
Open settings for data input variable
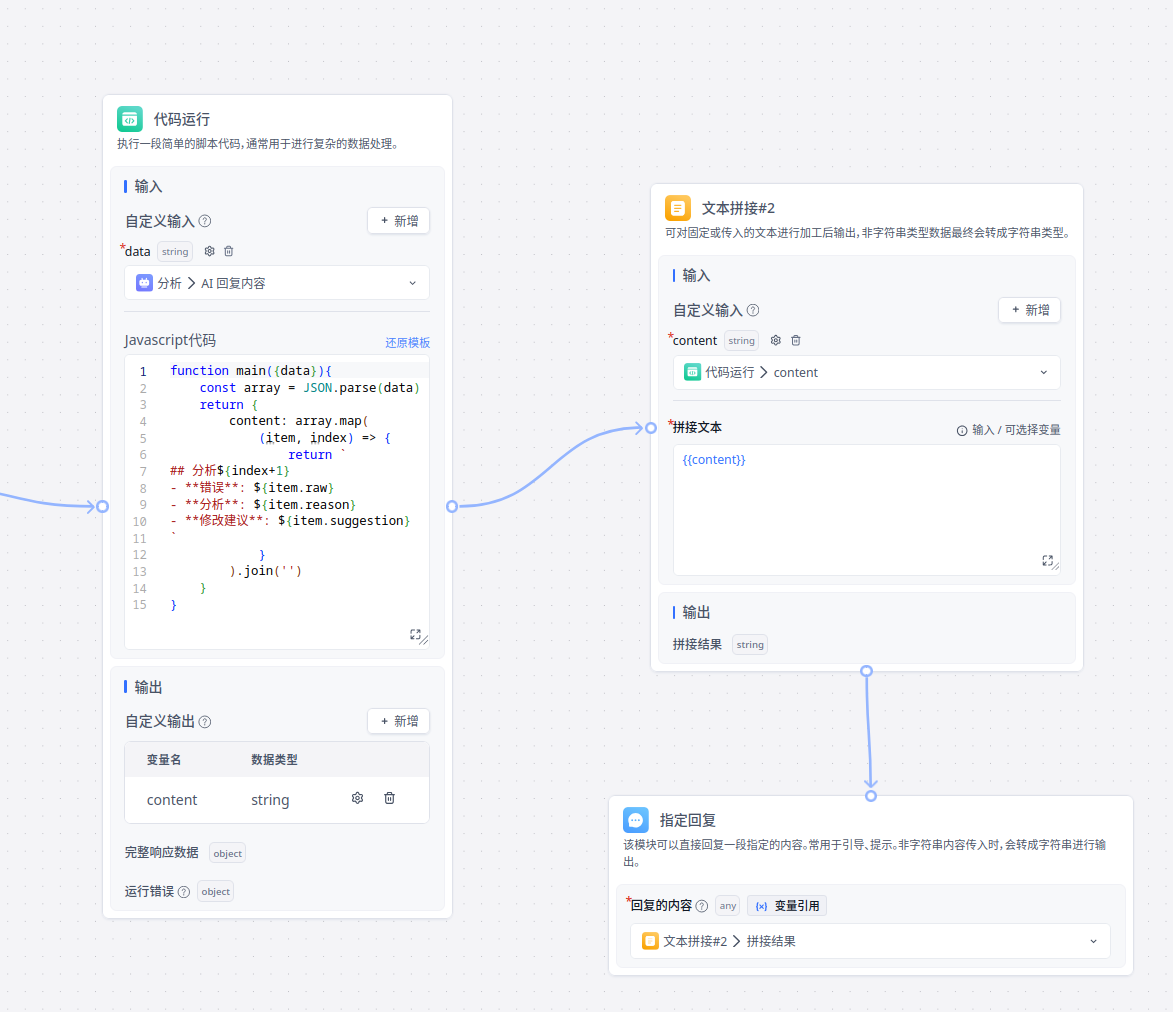(210, 251)
